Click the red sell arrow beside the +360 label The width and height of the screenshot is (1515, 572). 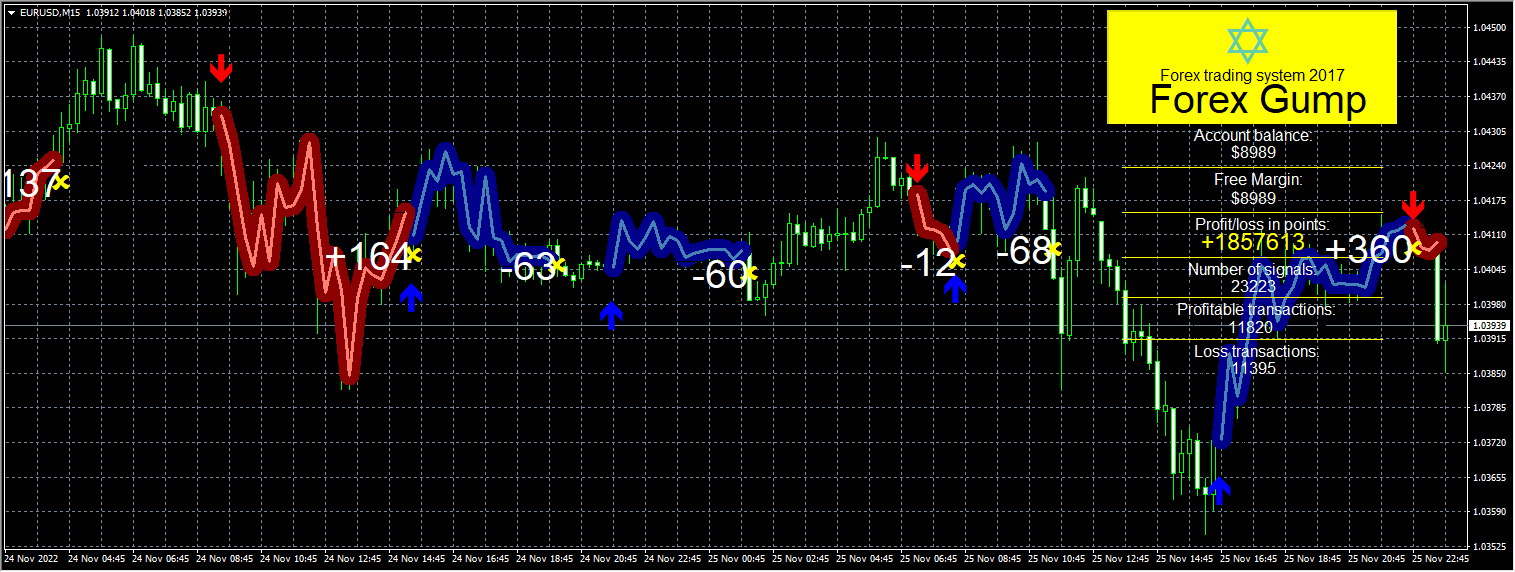coord(1412,203)
